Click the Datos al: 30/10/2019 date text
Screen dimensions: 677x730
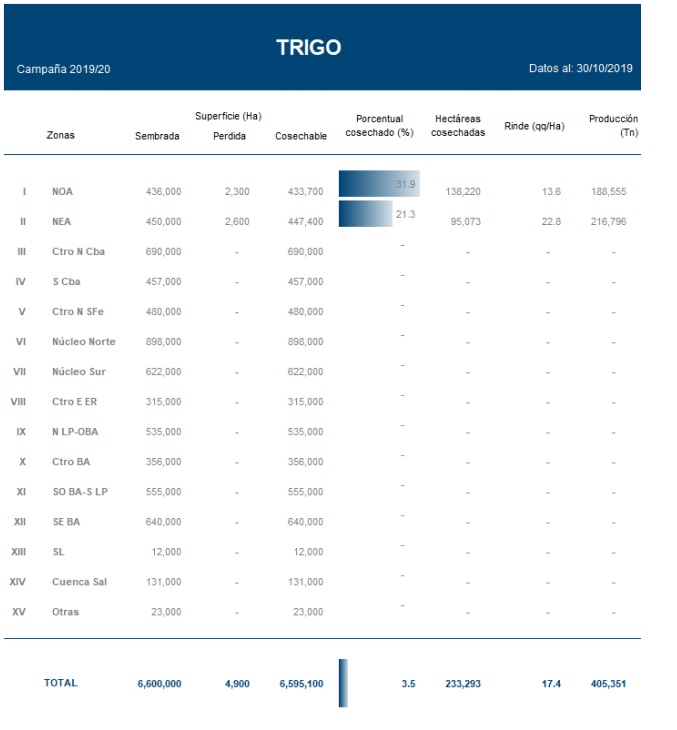pyautogui.click(x=582, y=69)
